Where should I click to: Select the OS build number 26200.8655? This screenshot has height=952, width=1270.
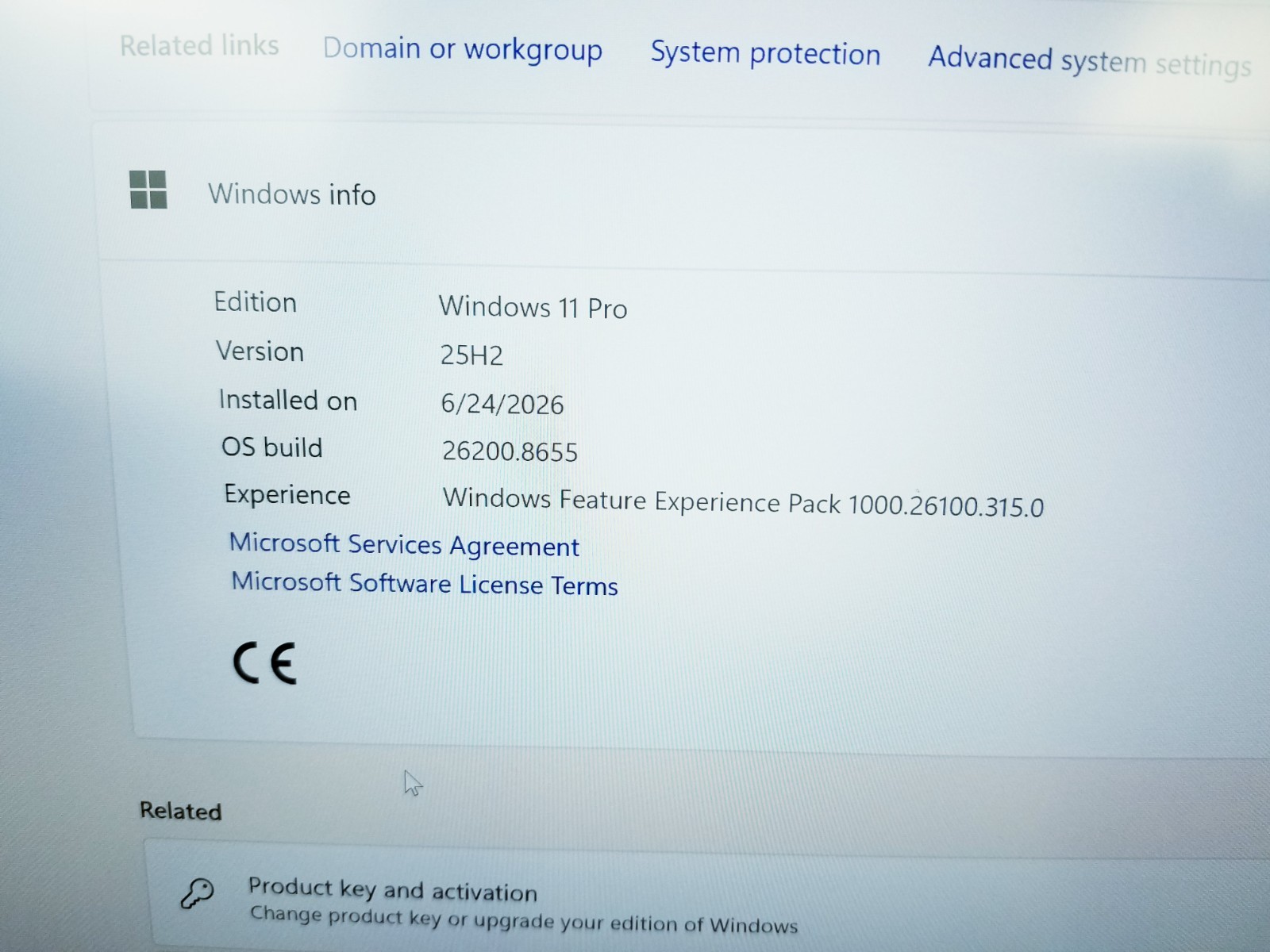point(510,451)
